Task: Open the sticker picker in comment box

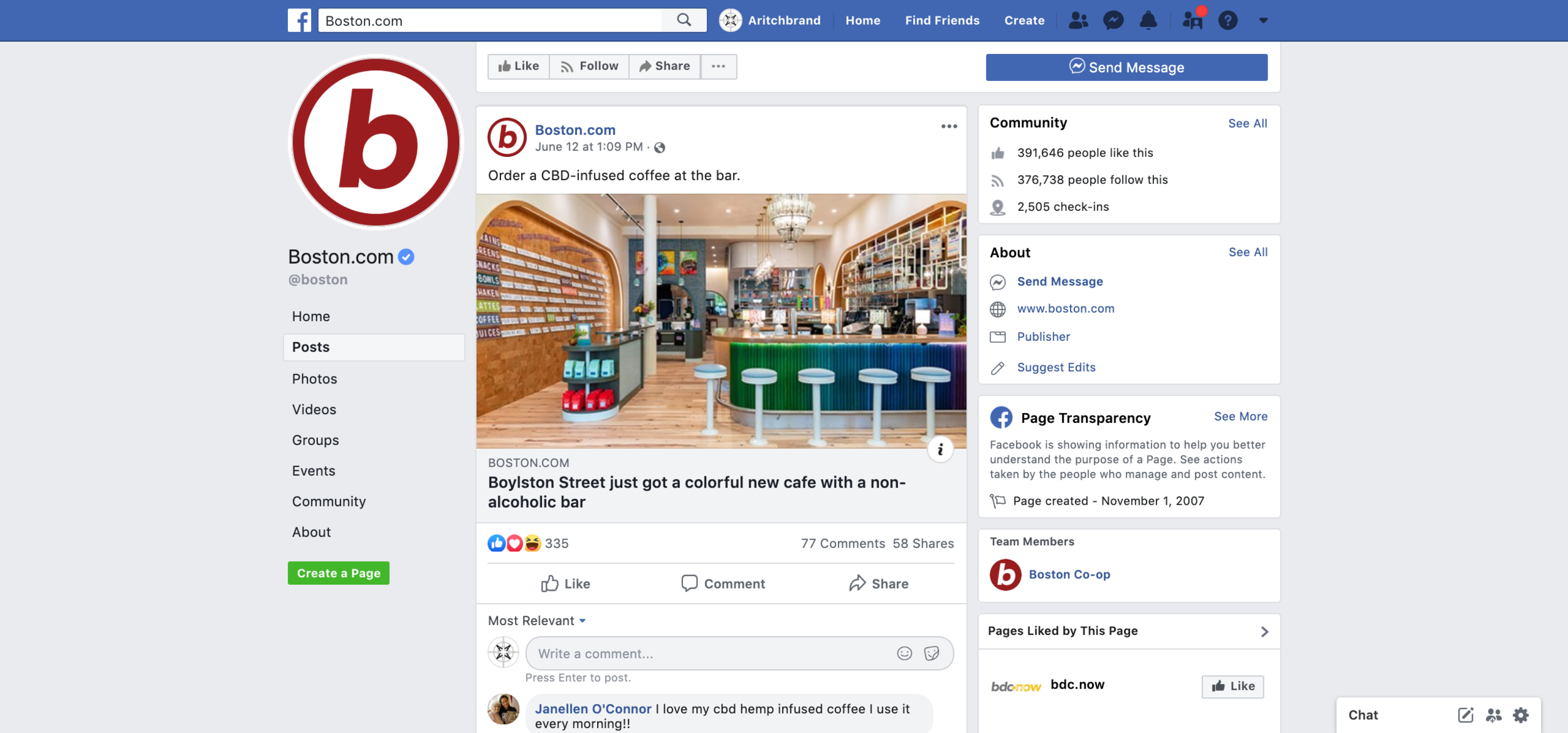Action: click(x=931, y=653)
